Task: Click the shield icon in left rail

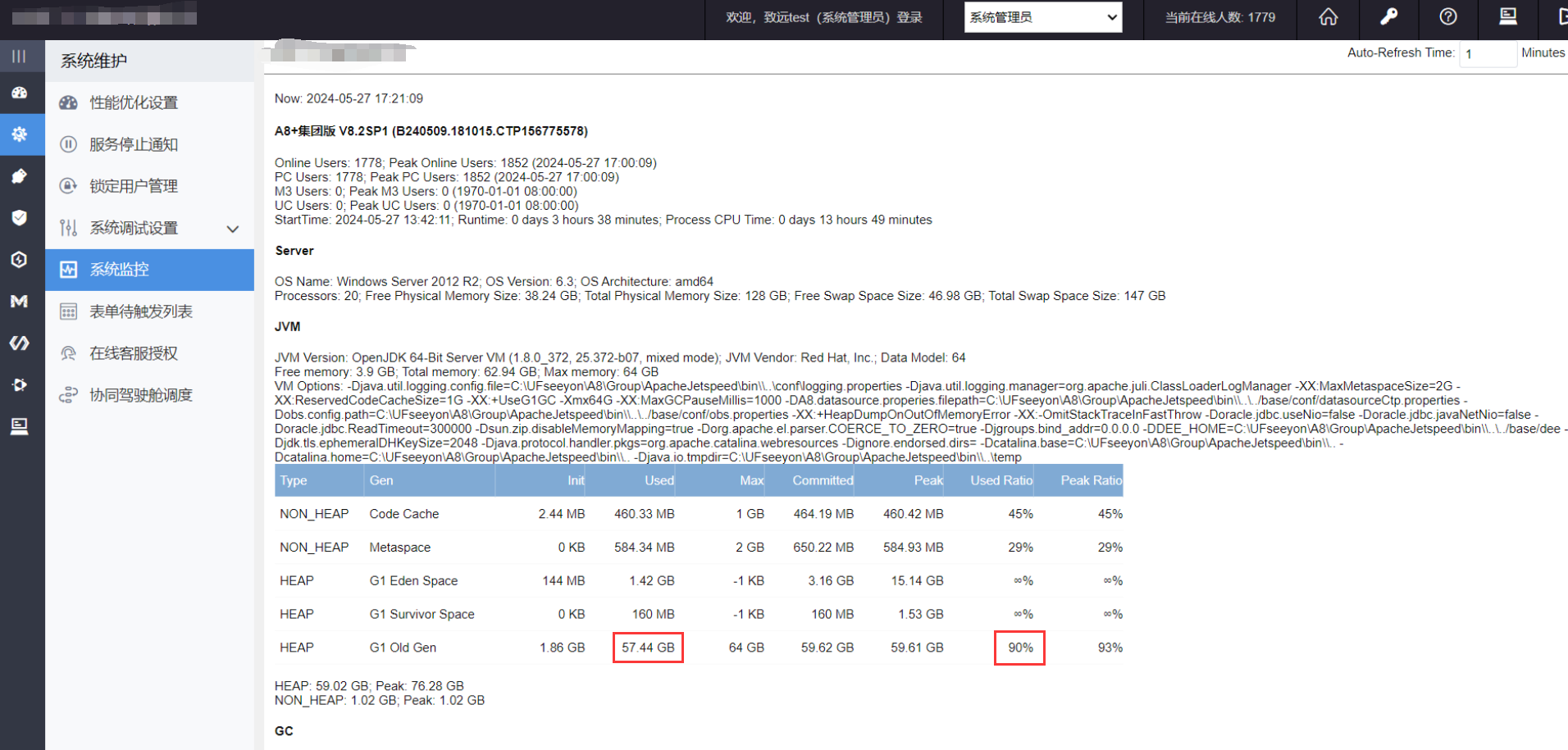Action: pyautogui.click(x=20, y=218)
